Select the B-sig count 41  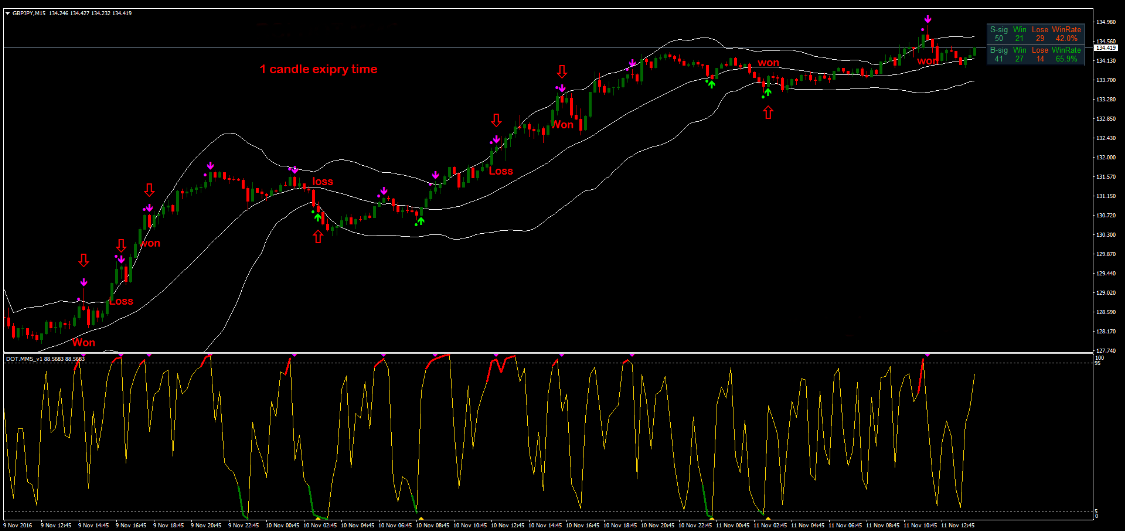click(x=999, y=59)
